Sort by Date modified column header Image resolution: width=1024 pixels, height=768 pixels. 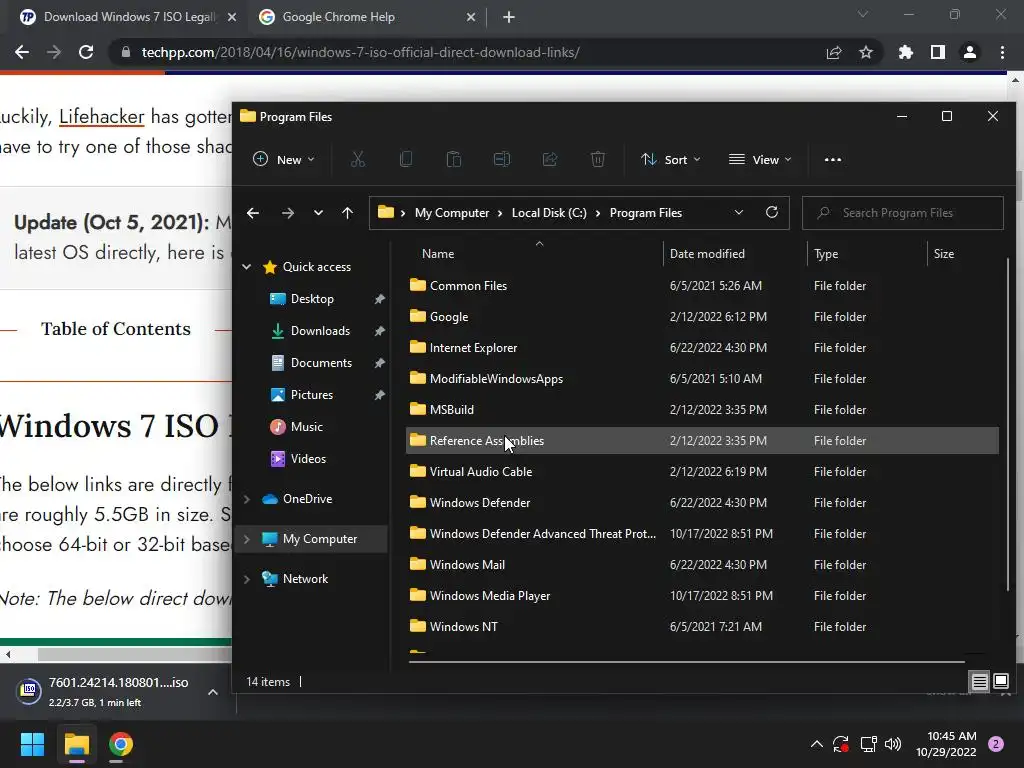click(707, 253)
